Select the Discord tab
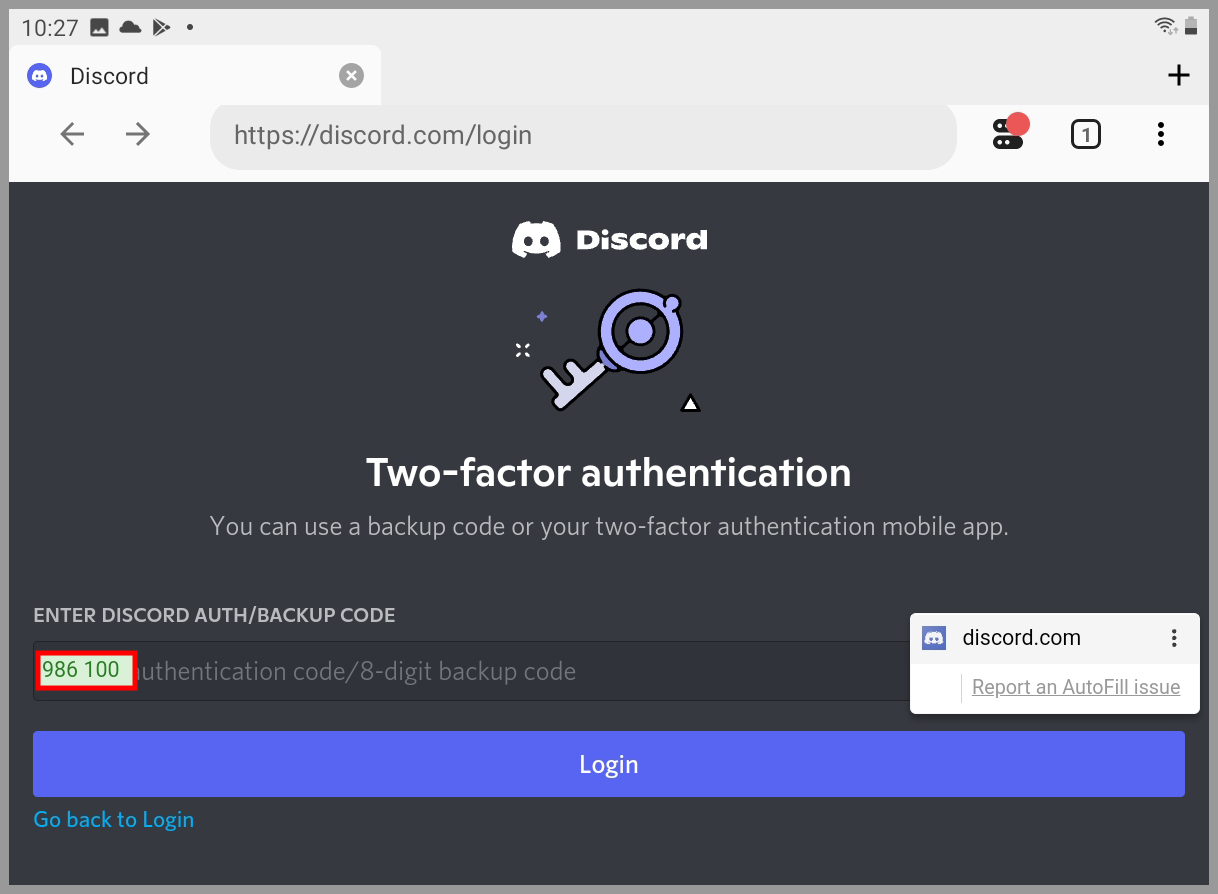The width and height of the screenshot is (1218, 894). click(x=195, y=76)
